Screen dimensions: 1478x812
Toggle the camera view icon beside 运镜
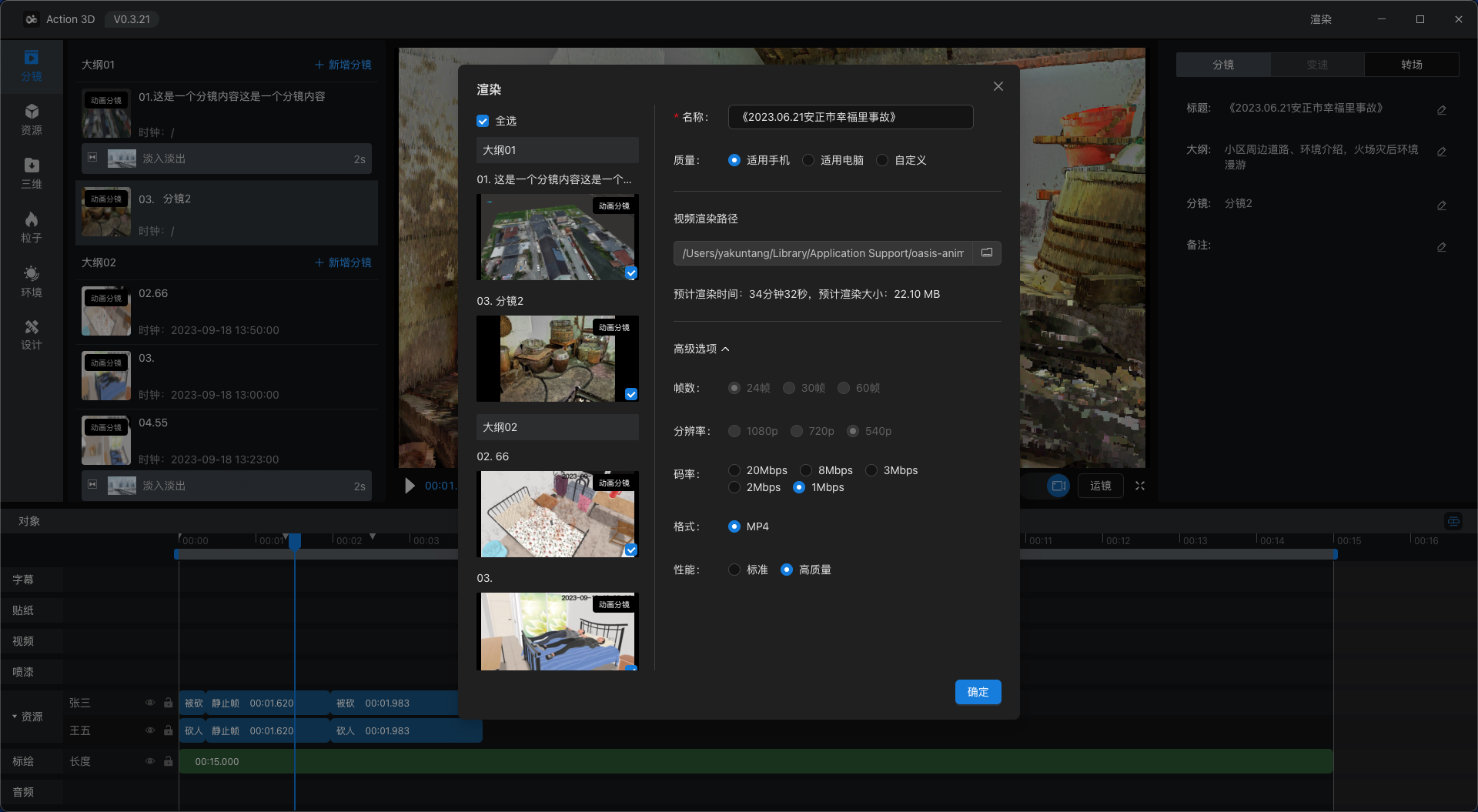1058,486
